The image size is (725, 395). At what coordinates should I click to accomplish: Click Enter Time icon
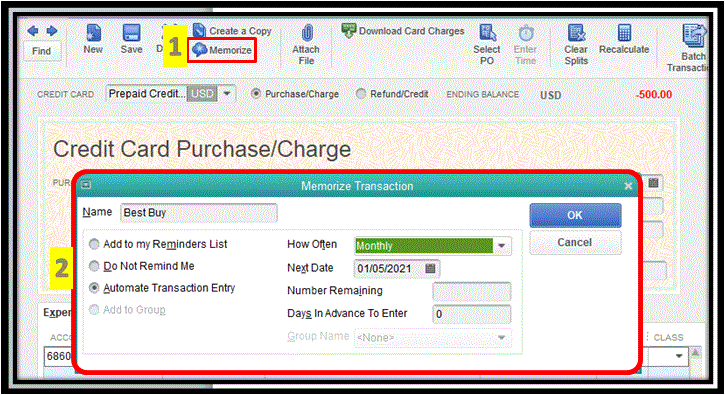(525, 45)
